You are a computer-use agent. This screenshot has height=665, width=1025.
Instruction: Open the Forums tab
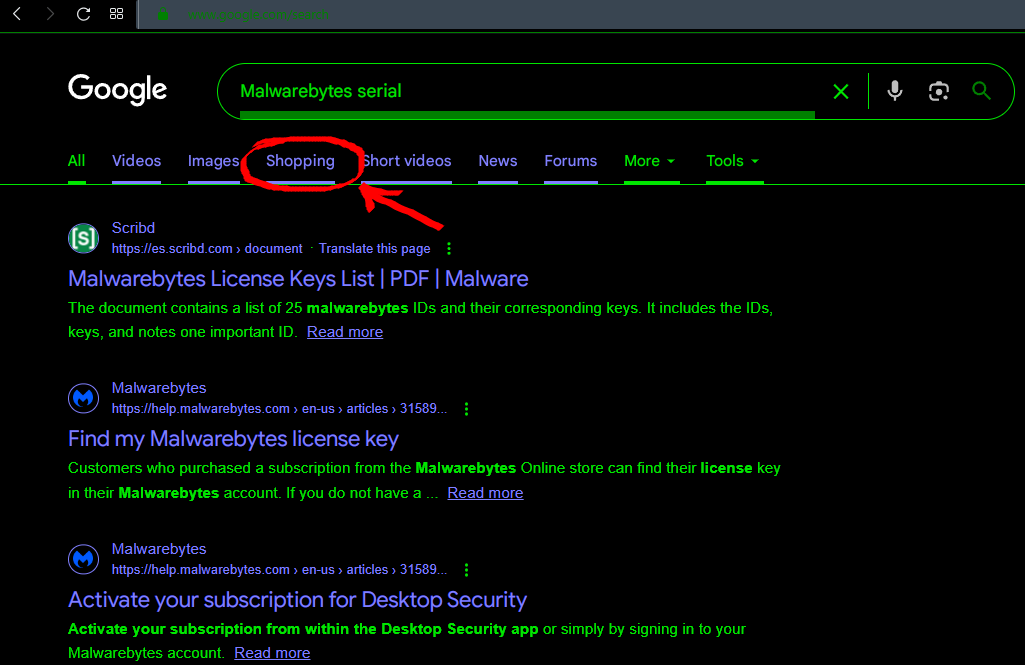(x=571, y=161)
